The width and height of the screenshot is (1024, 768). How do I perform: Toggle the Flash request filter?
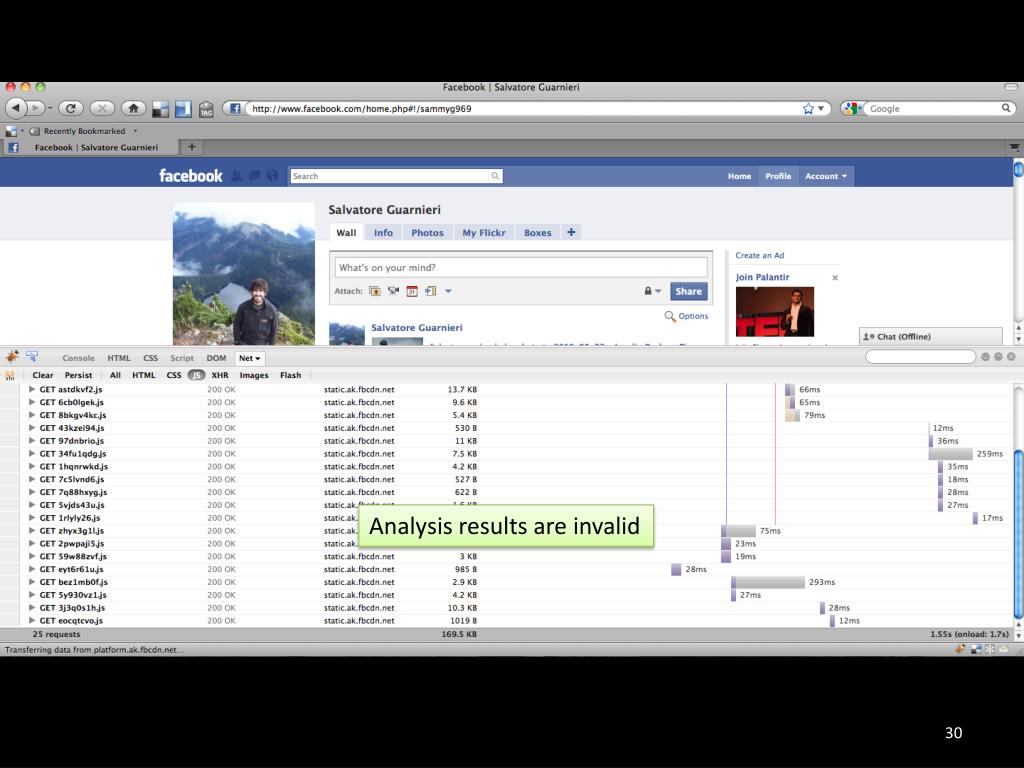click(x=291, y=376)
